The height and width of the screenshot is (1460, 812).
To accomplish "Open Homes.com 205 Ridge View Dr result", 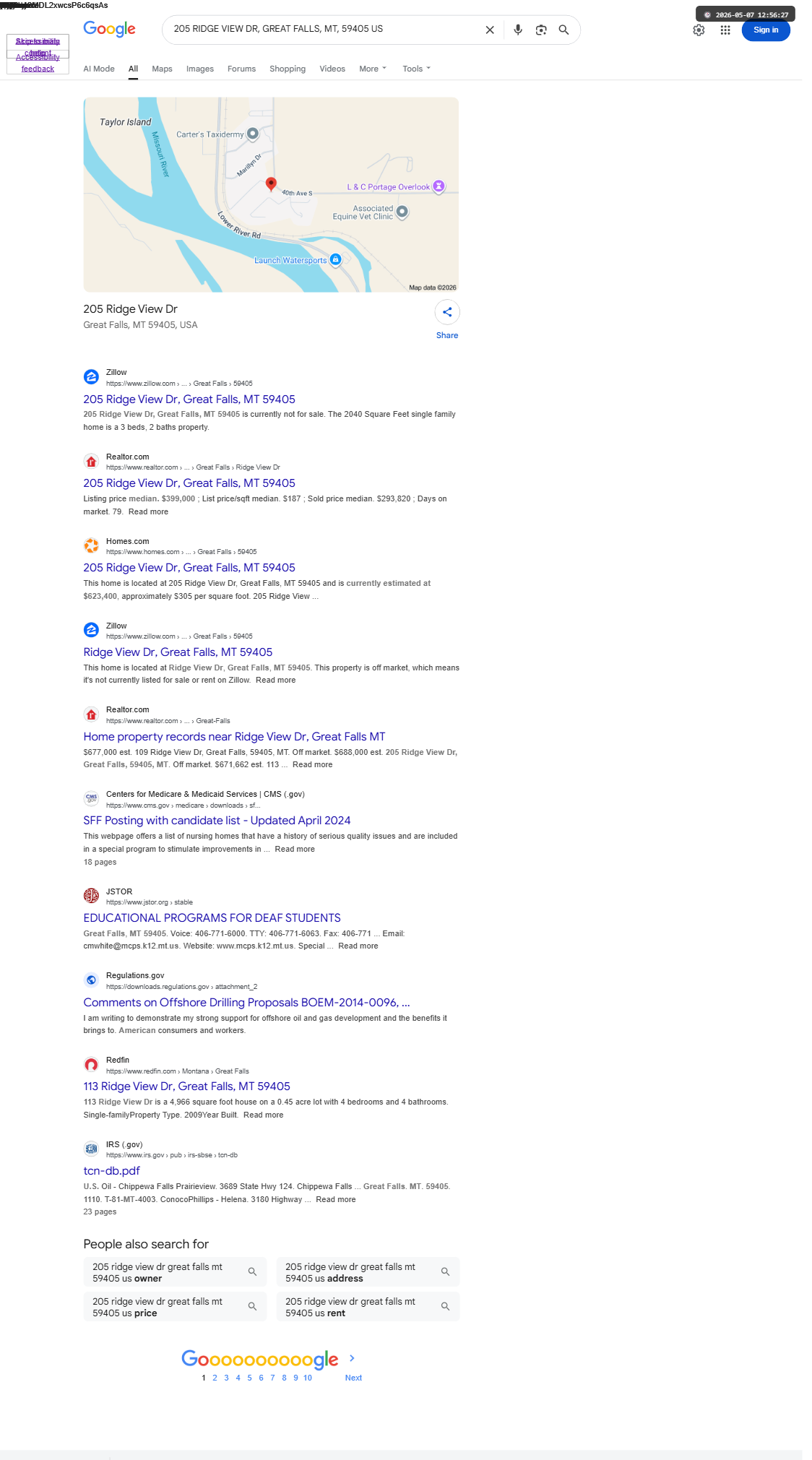I will coord(189,568).
